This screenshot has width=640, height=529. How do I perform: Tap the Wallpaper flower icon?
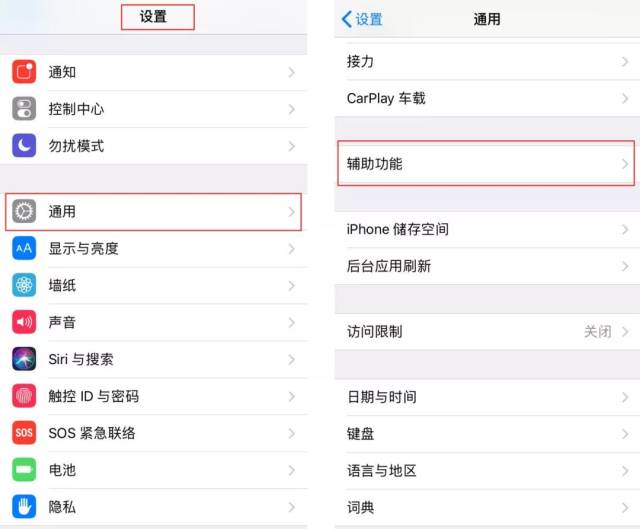pyautogui.click(x=24, y=286)
